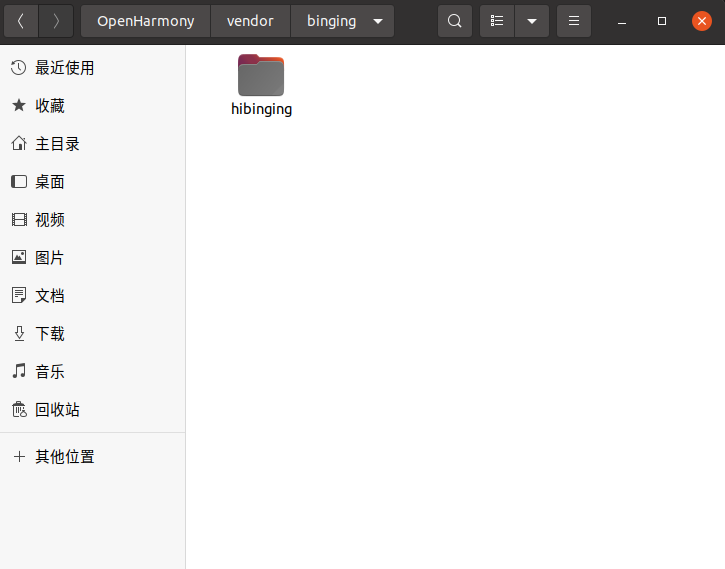The width and height of the screenshot is (725, 569).
Task: Open 收藏 starred items star icon
Action: (x=19, y=106)
